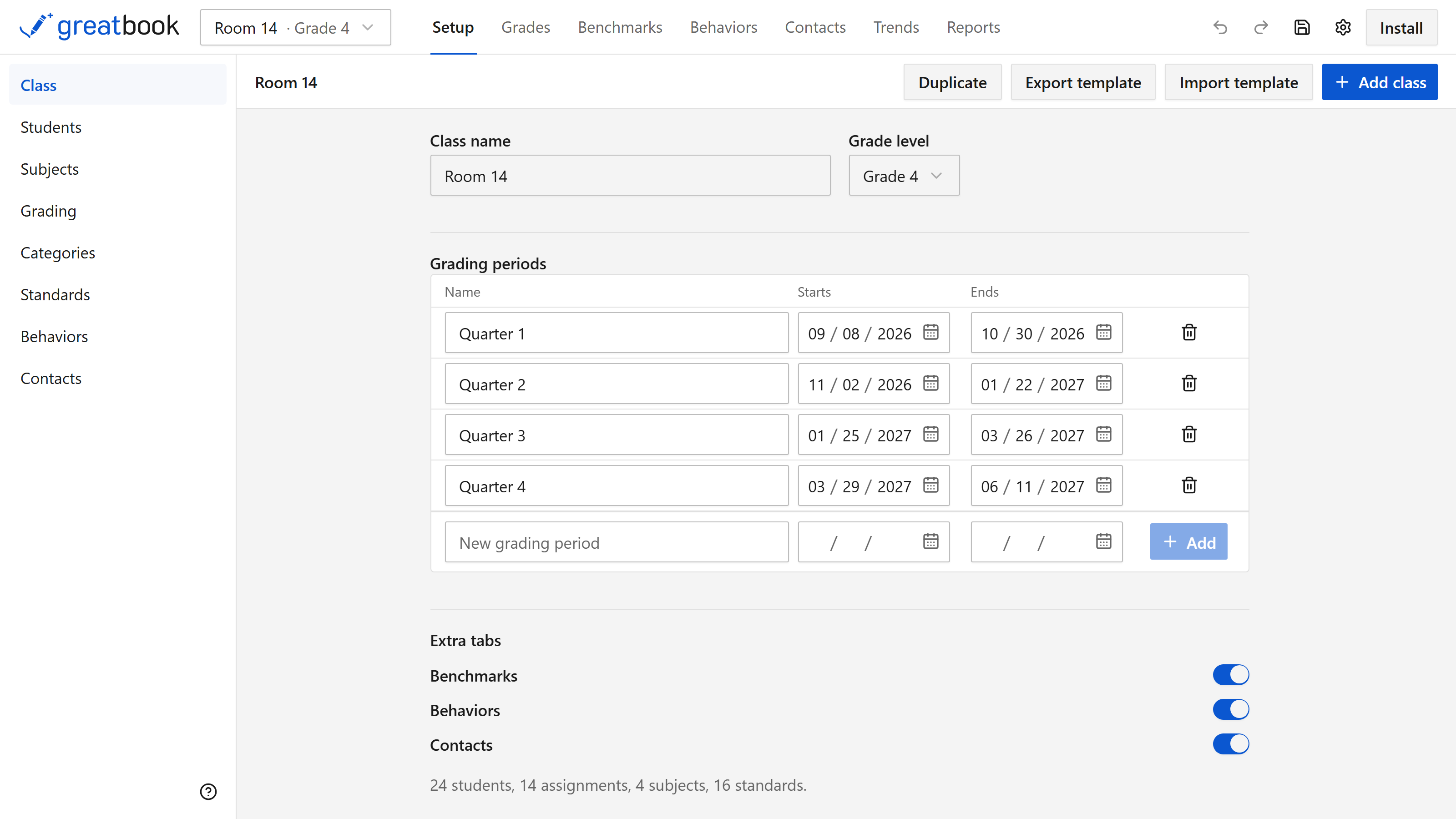
Task: Open the Room 14 Grade 4 class selector
Action: [x=296, y=28]
